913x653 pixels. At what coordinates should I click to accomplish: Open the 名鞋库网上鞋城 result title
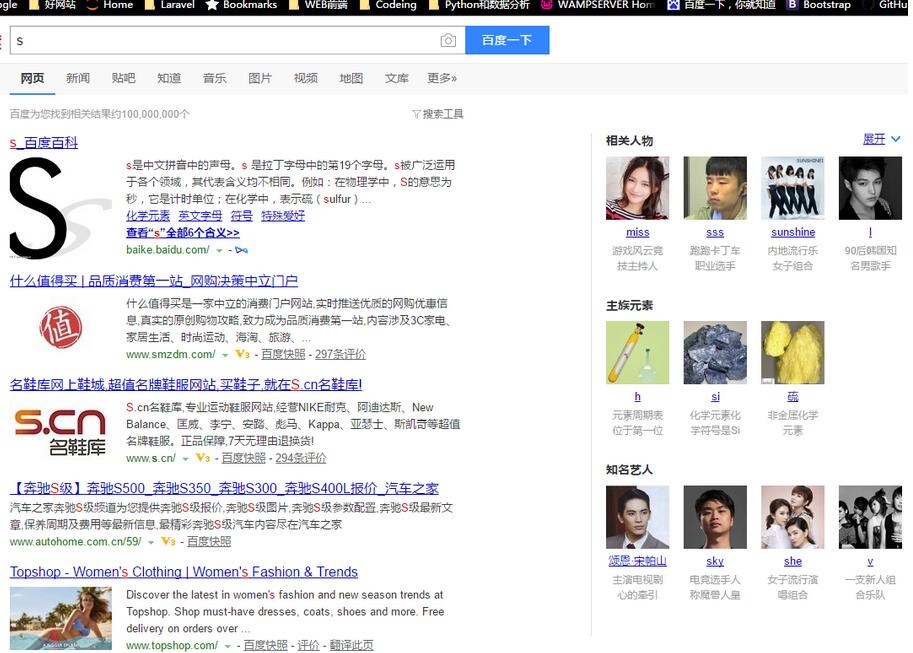click(186, 384)
